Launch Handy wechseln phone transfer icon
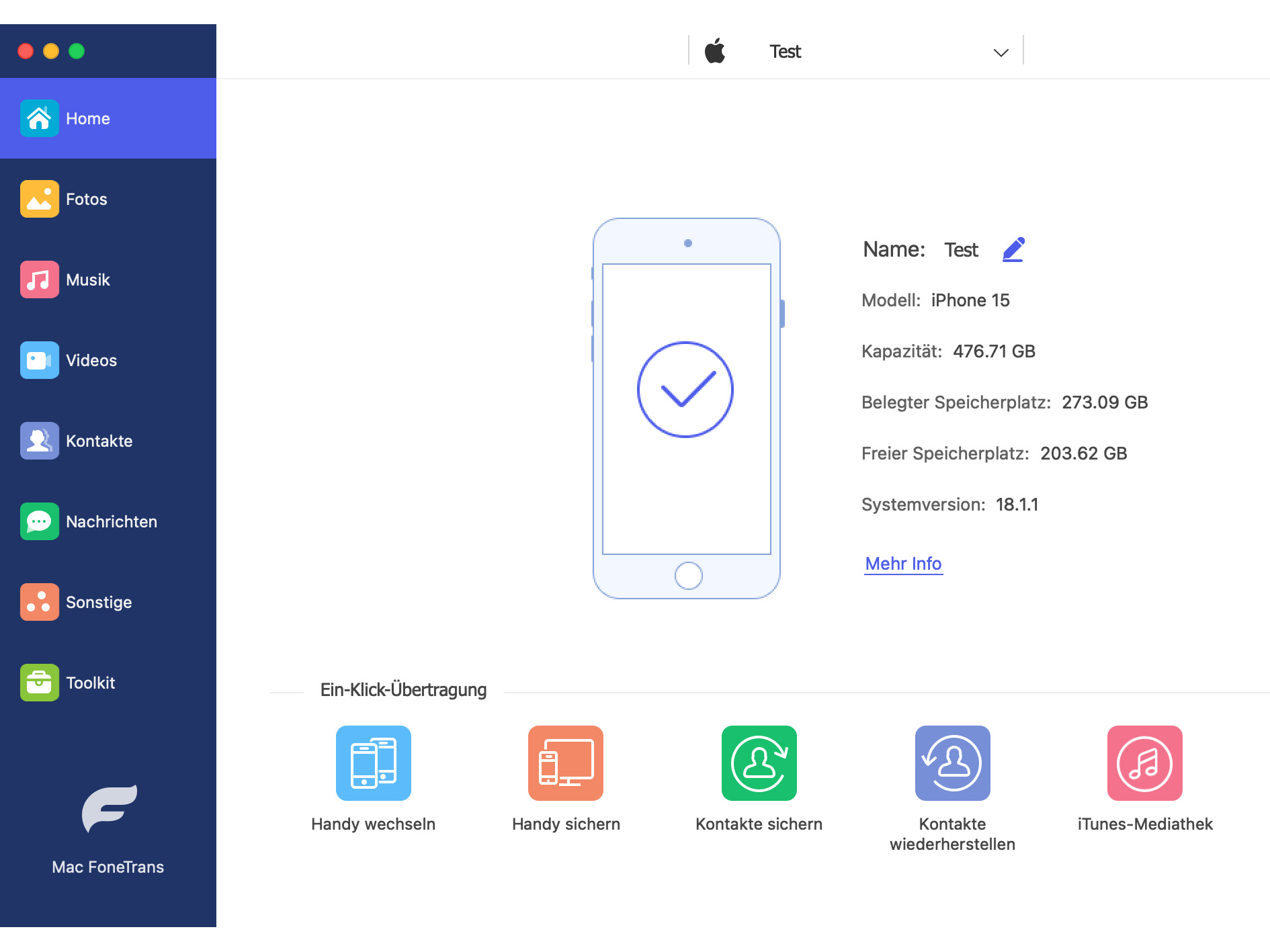Viewport: 1270px width, 952px height. (x=374, y=763)
